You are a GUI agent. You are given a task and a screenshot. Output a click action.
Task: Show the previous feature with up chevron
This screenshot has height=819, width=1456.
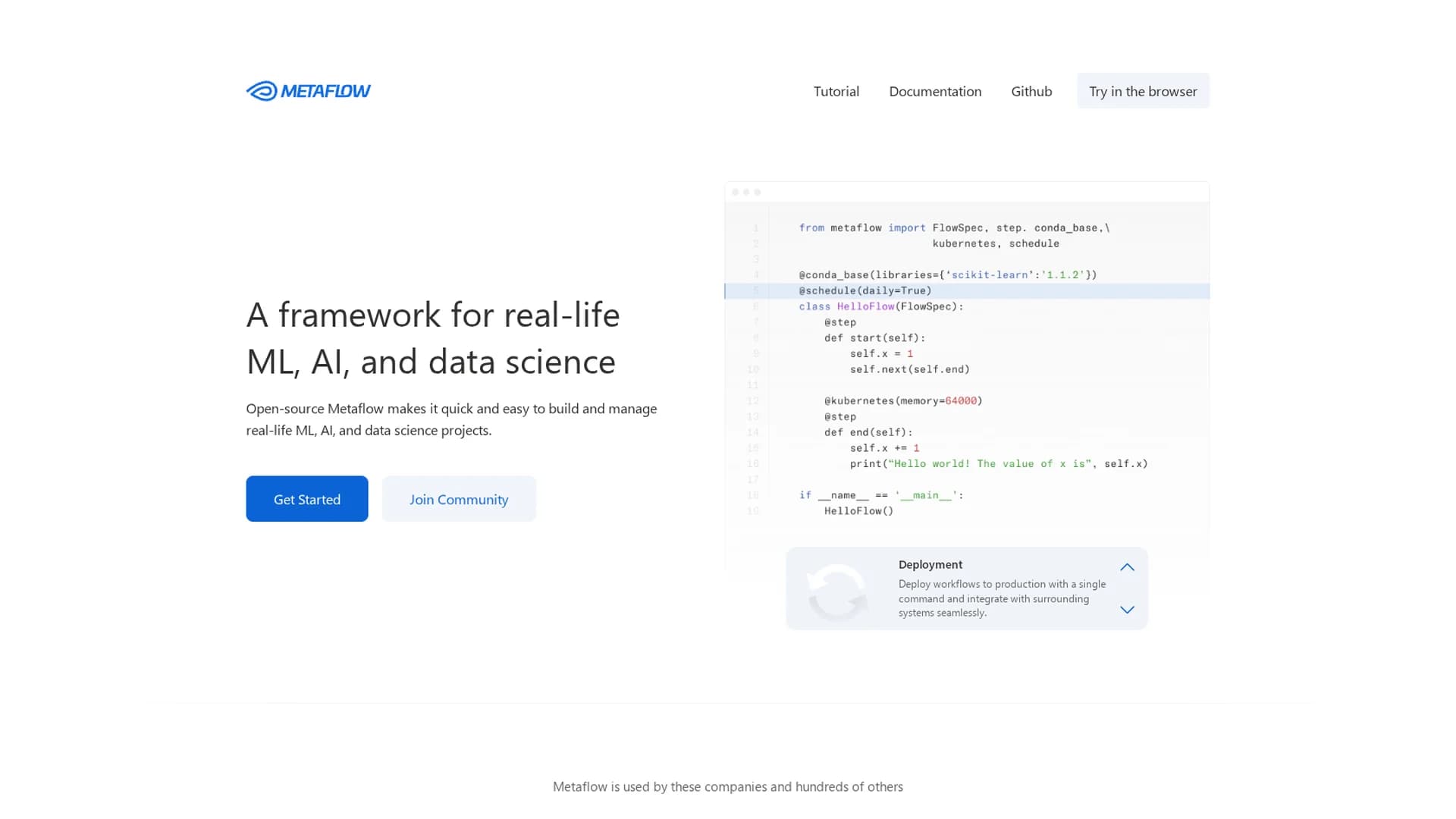(x=1127, y=567)
